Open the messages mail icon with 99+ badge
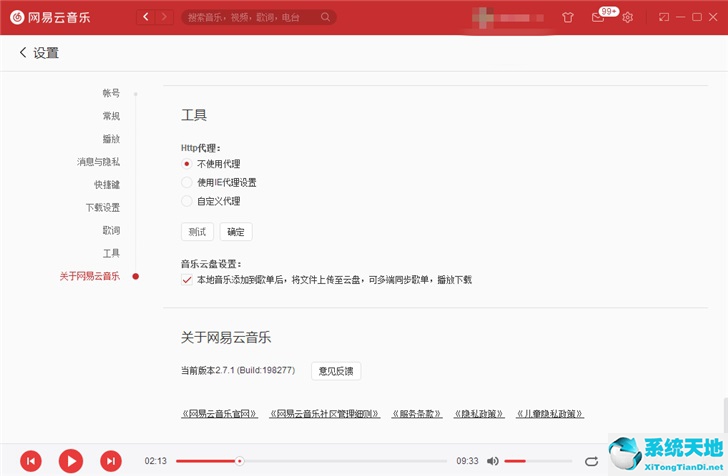The image size is (728, 476). point(598,18)
